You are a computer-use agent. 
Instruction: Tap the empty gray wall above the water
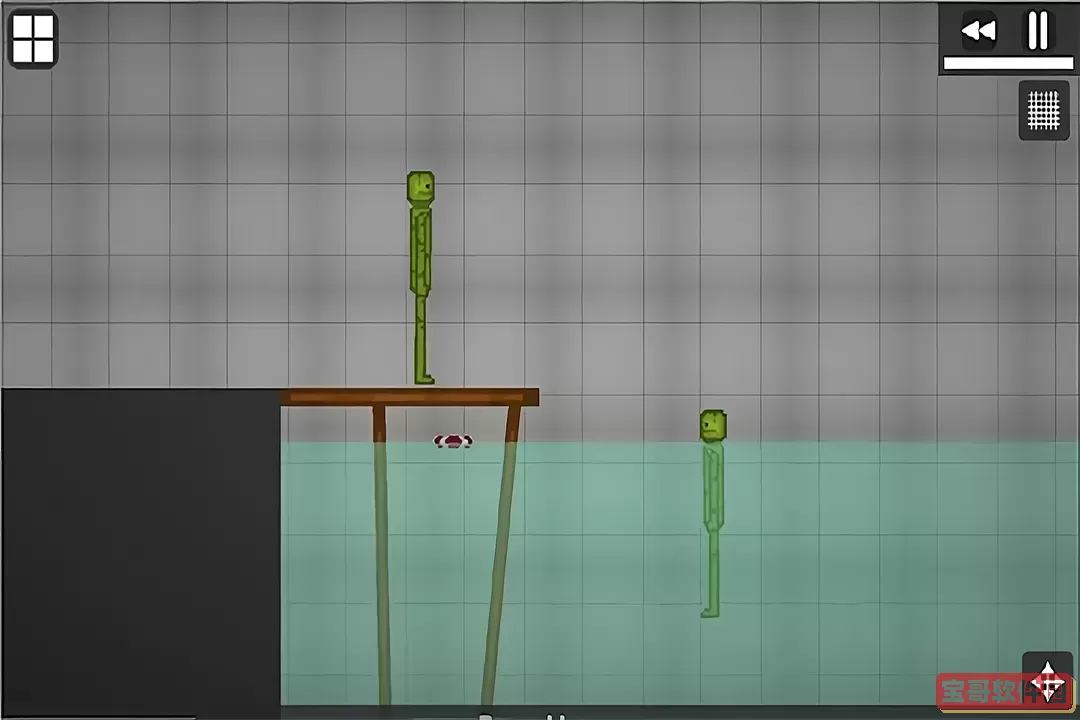click(700, 250)
